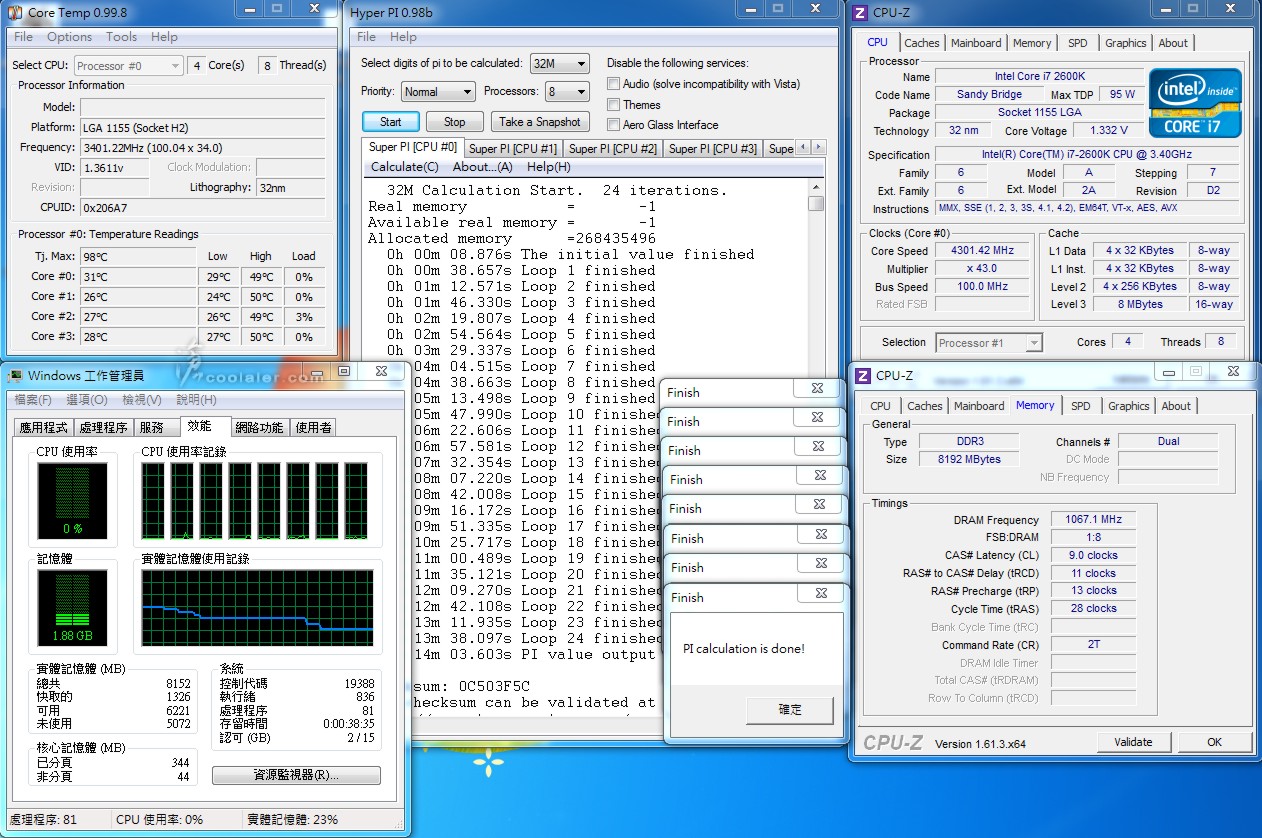Open 資源監視器(R) resource monitor button
This screenshot has height=838, width=1262.
tap(296, 775)
